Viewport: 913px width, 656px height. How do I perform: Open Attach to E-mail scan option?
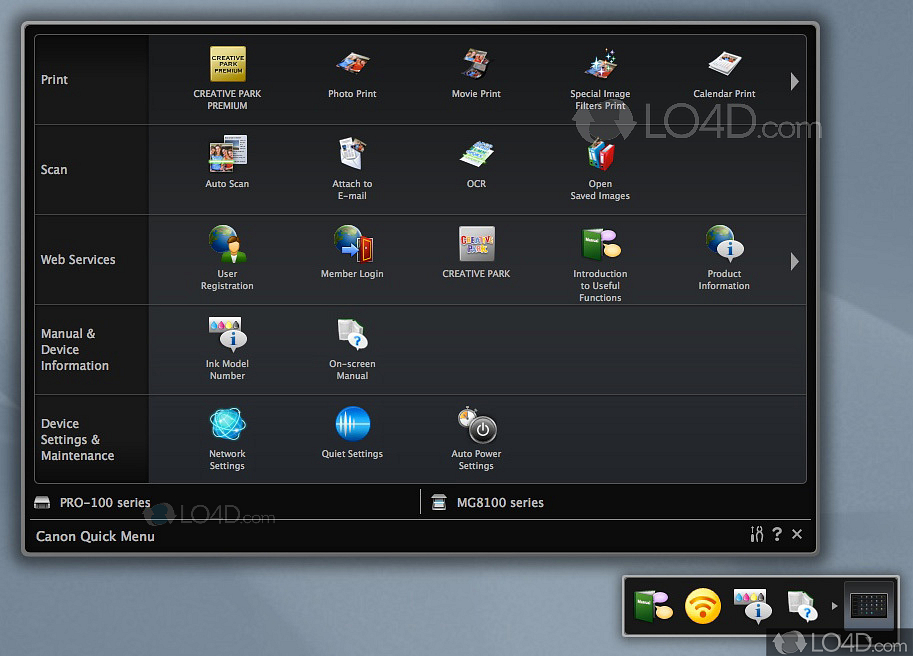coord(352,155)
